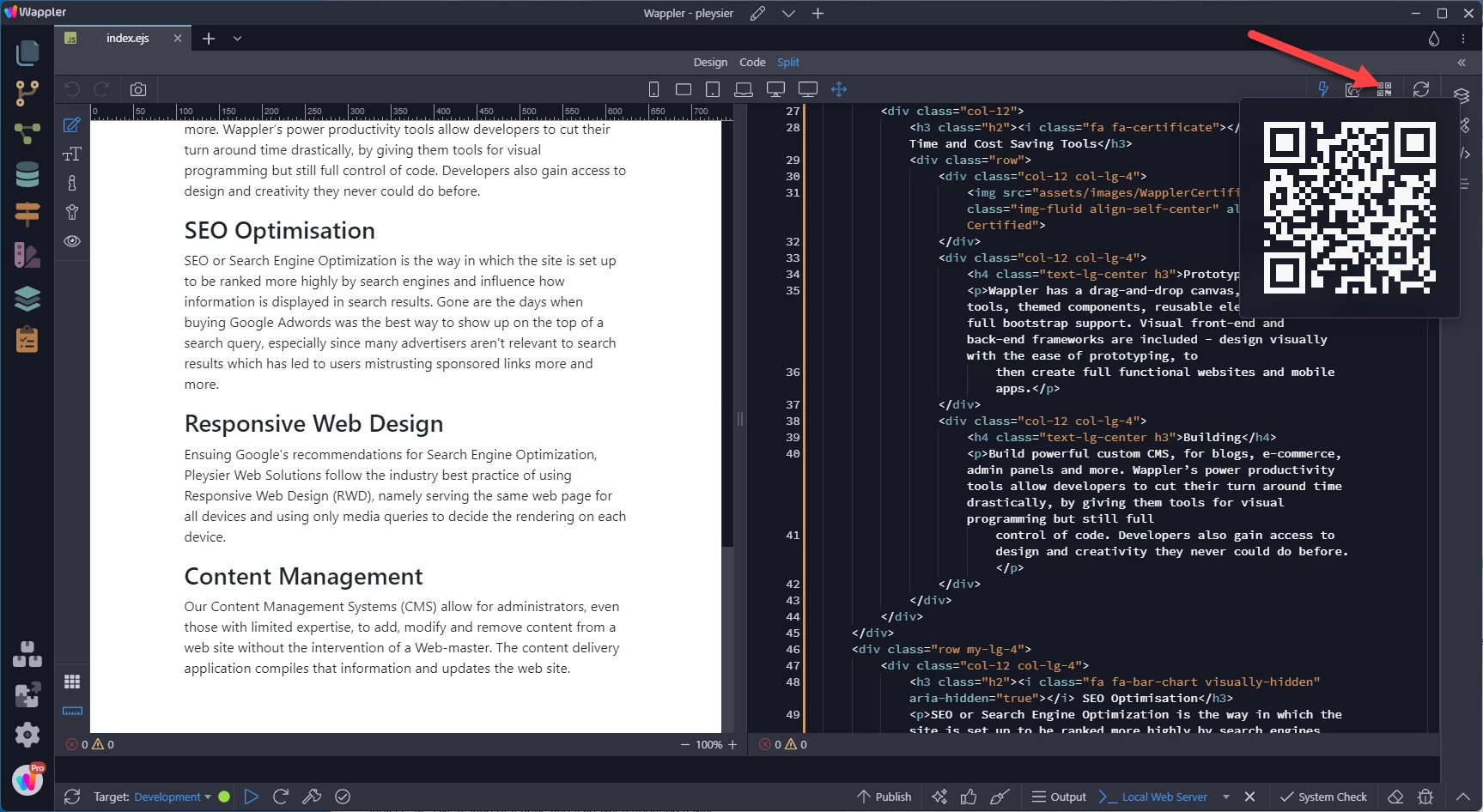The image size is (1483, 812).
Task: Open the Resource Manager blocks icon
Action: (x=27, y=654)
